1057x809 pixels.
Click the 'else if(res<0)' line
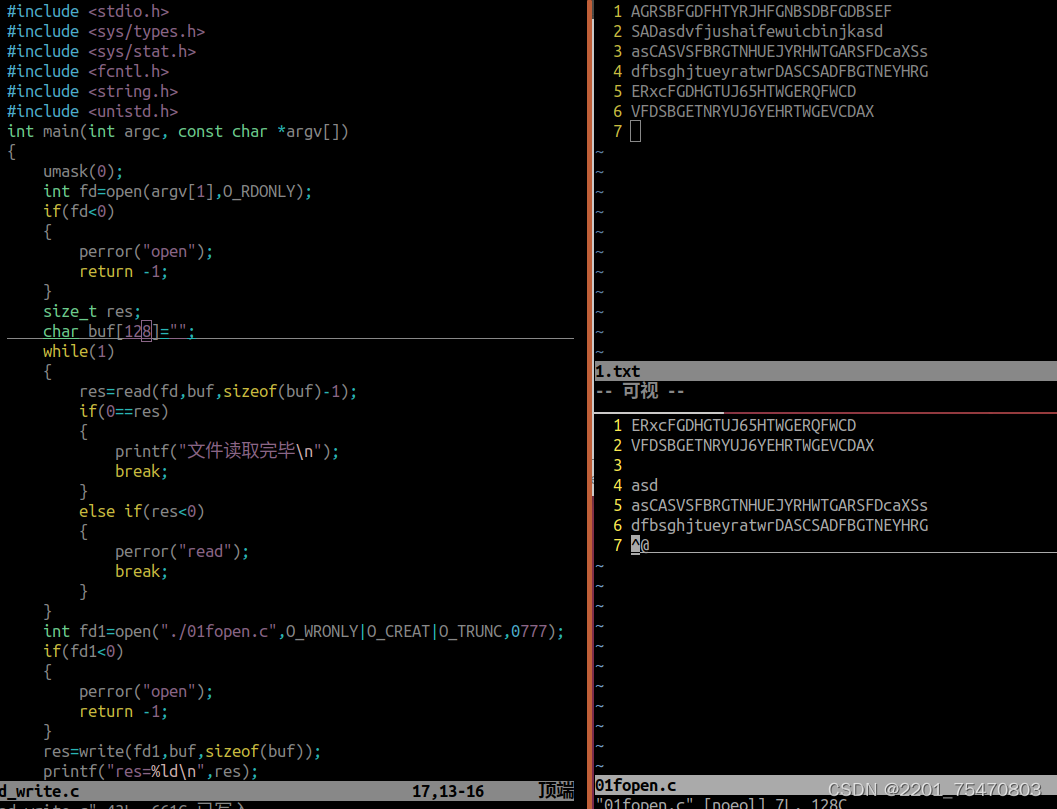(142, 511)
